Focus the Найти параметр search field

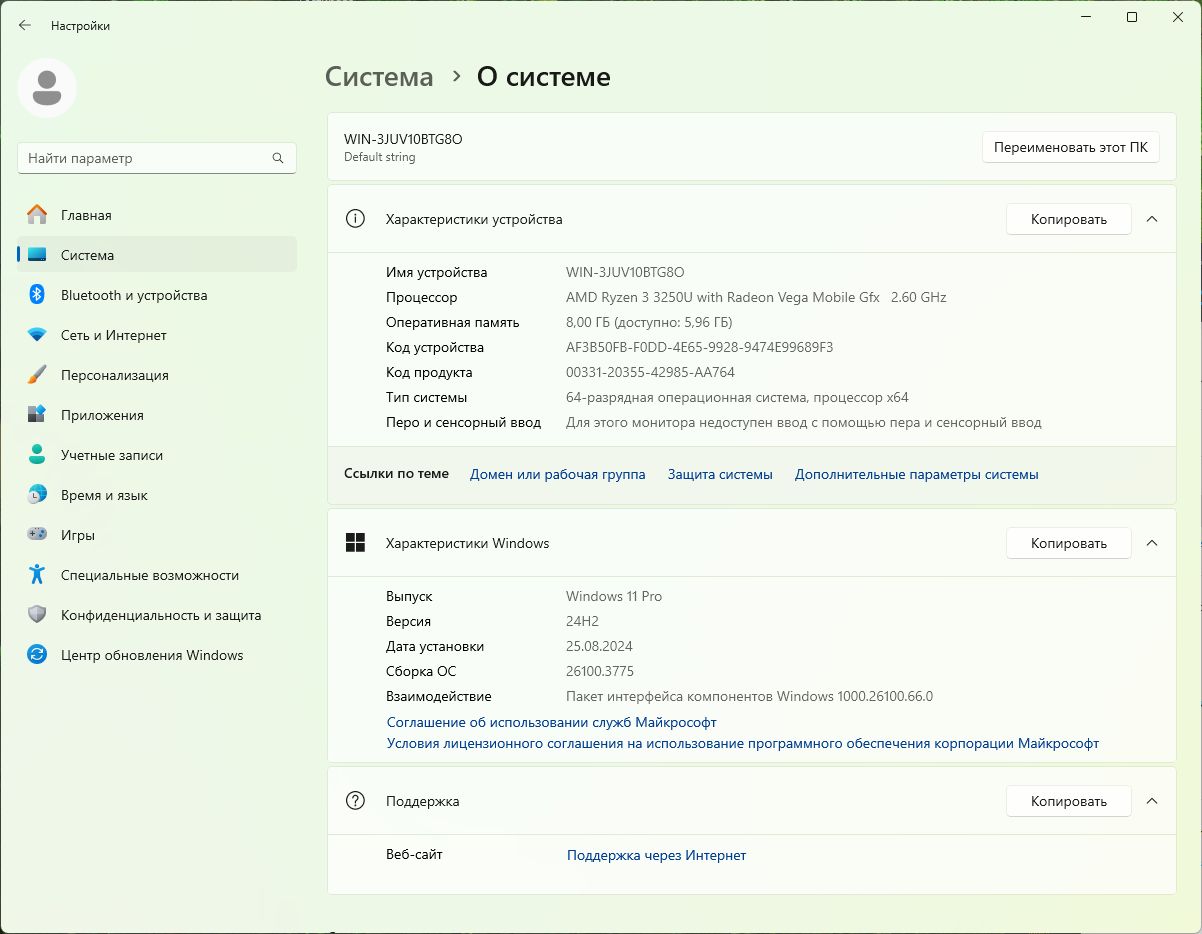(157, 158)
